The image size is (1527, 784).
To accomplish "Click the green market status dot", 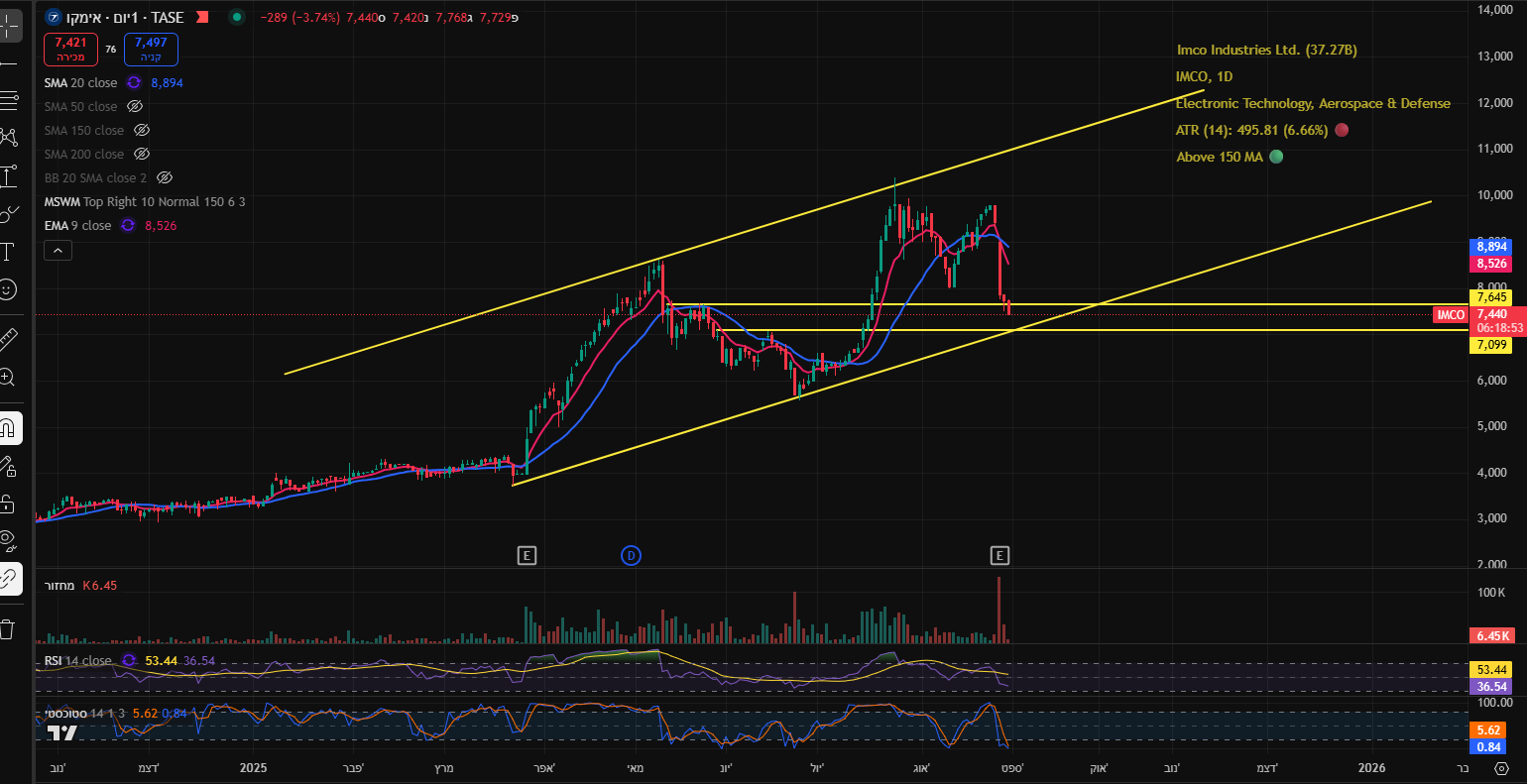I will point(236,18).
